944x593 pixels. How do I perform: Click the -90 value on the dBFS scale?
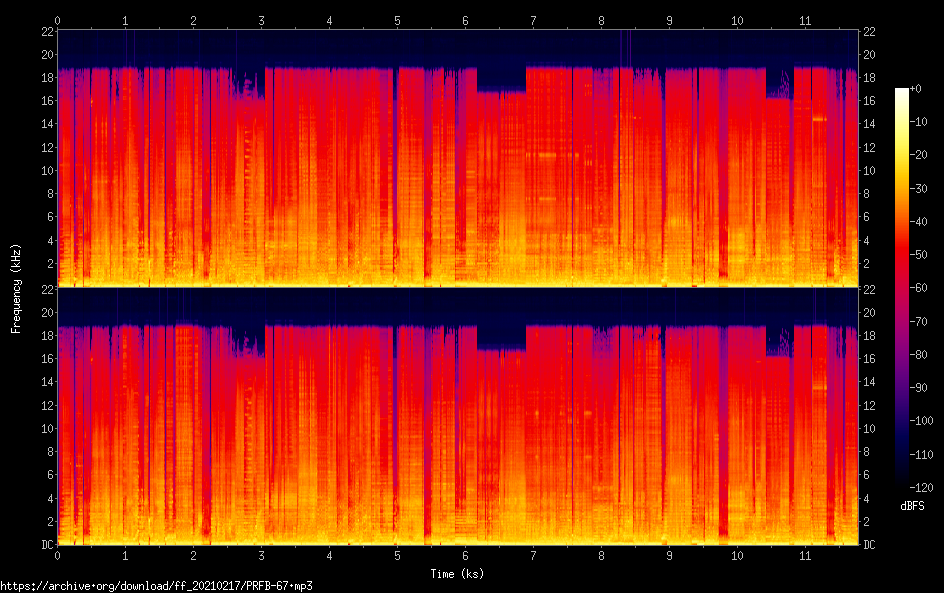tap(919, 388)
